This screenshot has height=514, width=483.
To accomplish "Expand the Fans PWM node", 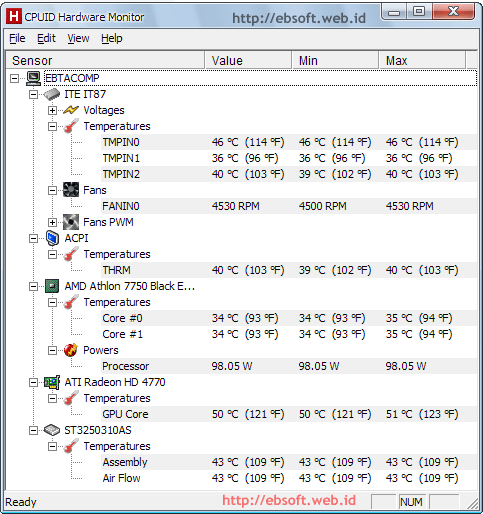I will [52, 222].
